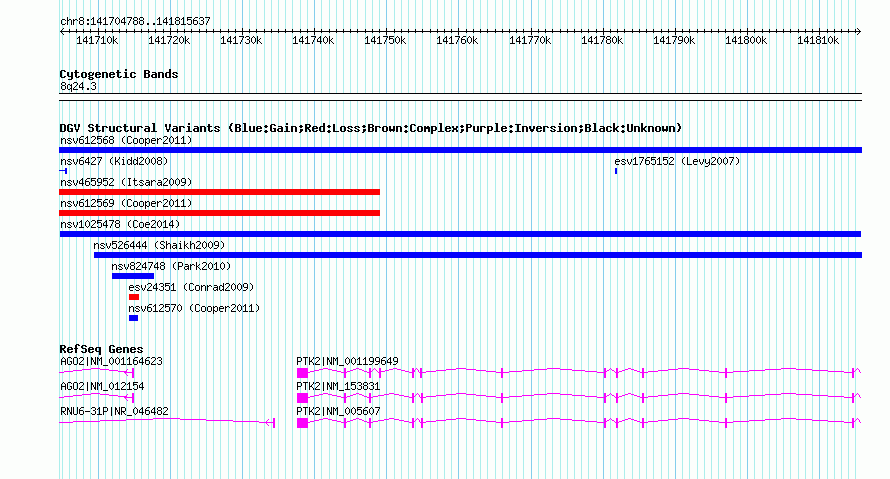Viewport: 890px width, 479px height.
Task: Open the AGO2|NM_001164623 gene label
Action: 111,361
